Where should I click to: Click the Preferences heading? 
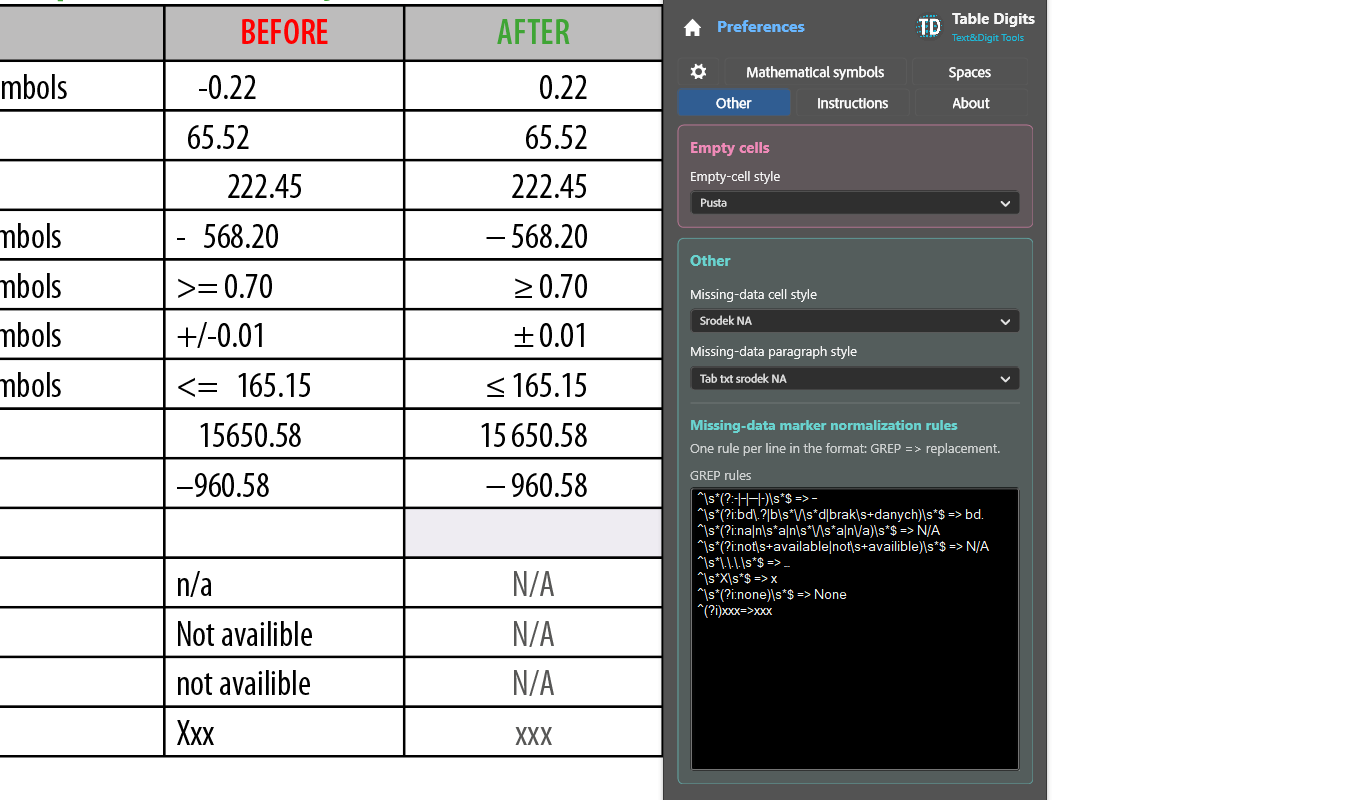pyautogui.click(x=761, y=27)
